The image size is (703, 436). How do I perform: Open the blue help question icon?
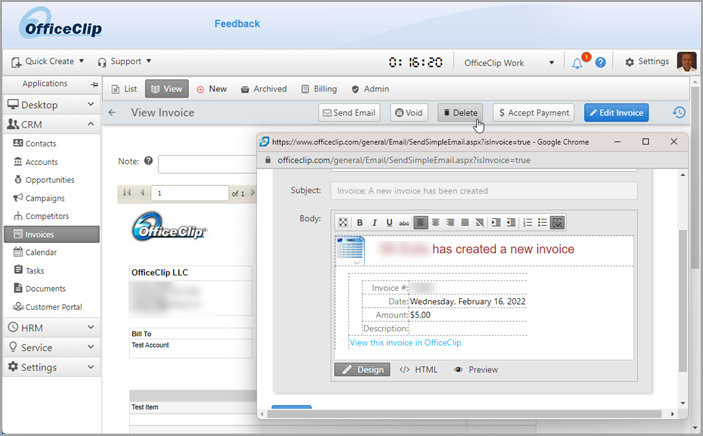[x=600, y=62]
